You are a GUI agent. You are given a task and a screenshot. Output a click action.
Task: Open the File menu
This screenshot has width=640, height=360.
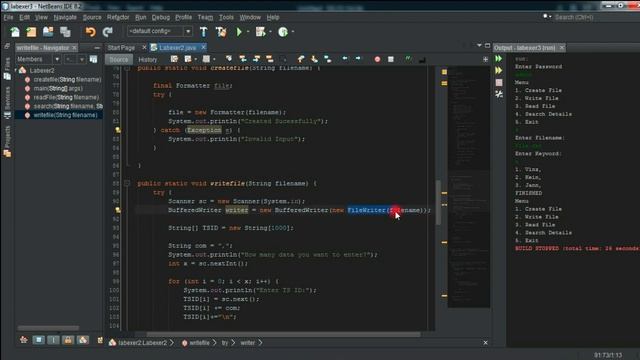coord(8,17)
